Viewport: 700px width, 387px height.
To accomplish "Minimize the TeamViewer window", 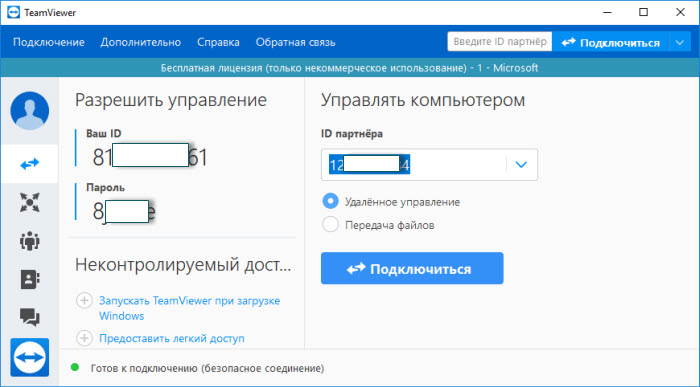I will [x=606, y=12].
